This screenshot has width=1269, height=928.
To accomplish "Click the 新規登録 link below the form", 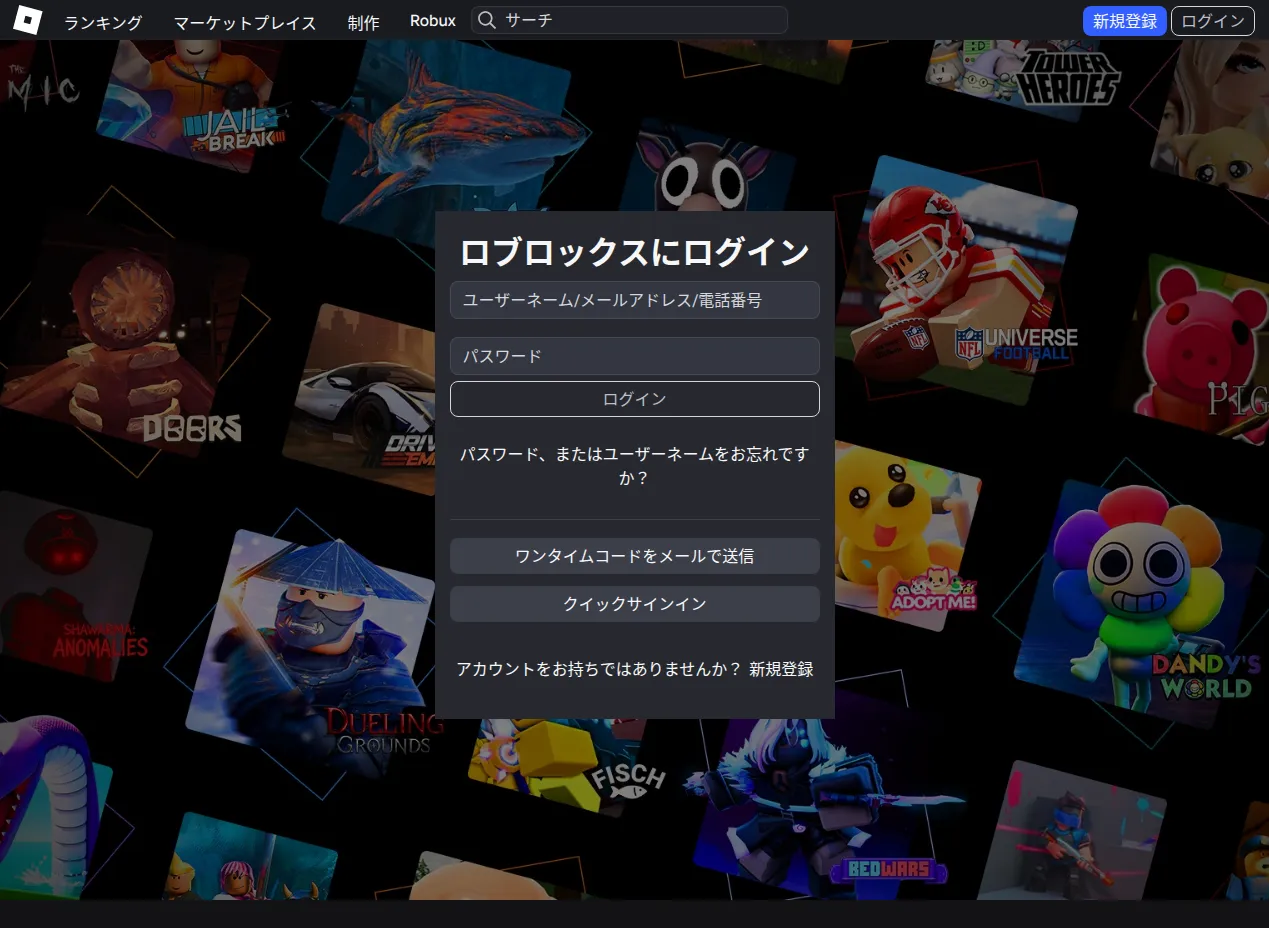I will click(781, 670).
